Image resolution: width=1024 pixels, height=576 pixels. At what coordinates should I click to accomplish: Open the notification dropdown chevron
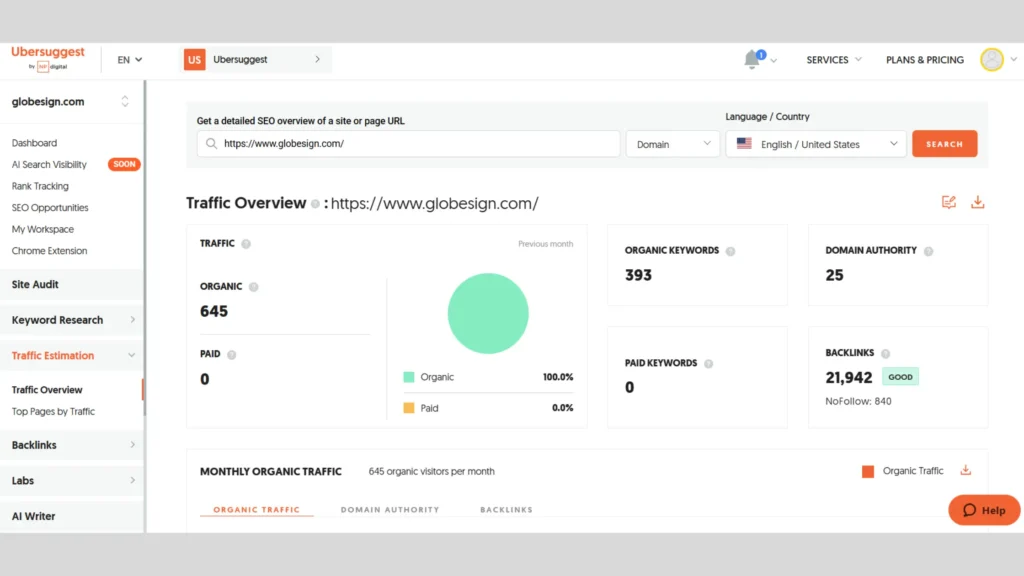click(x=774, y=61)
